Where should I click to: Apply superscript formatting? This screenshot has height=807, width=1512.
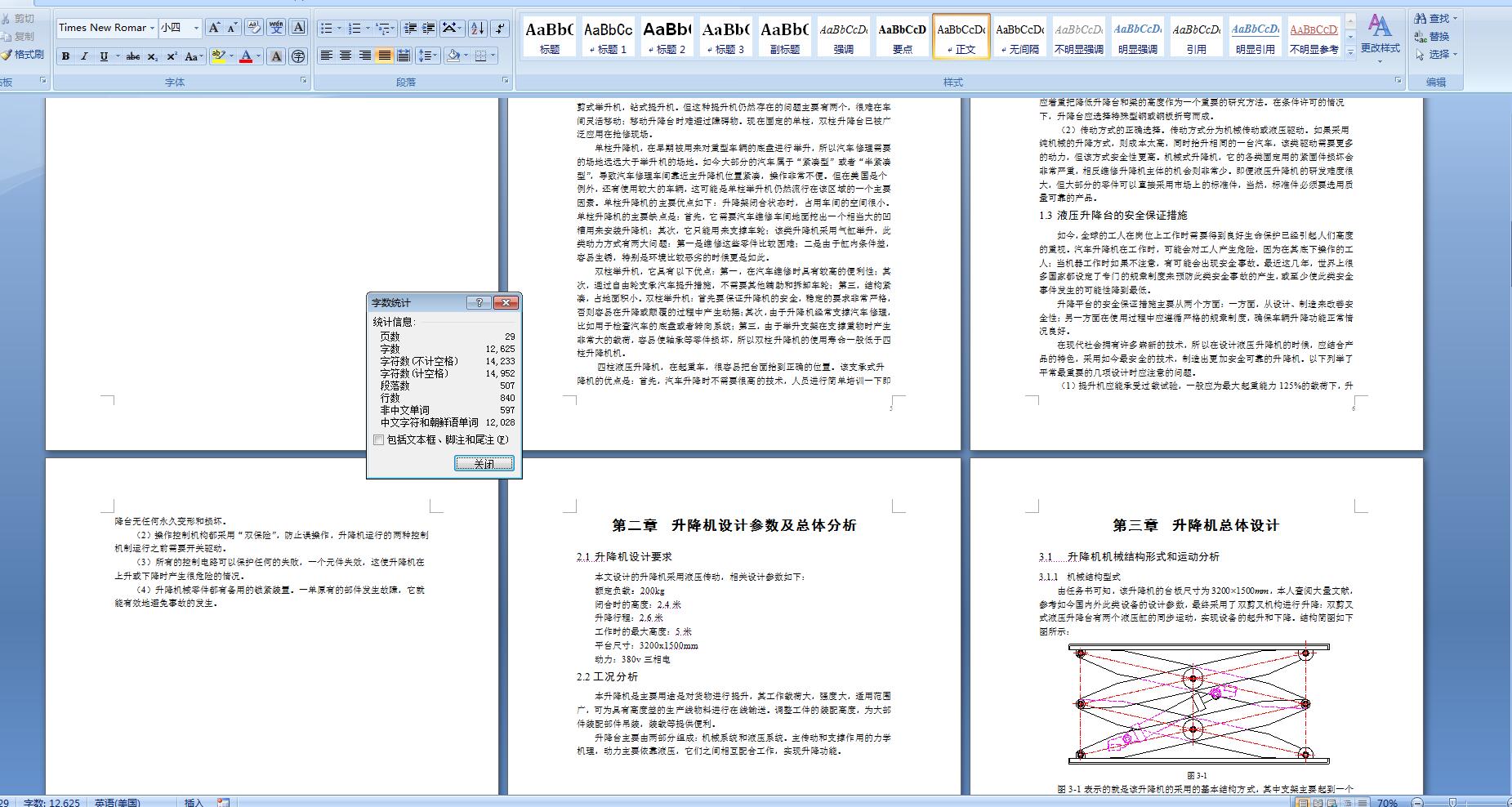pos(172,56)
